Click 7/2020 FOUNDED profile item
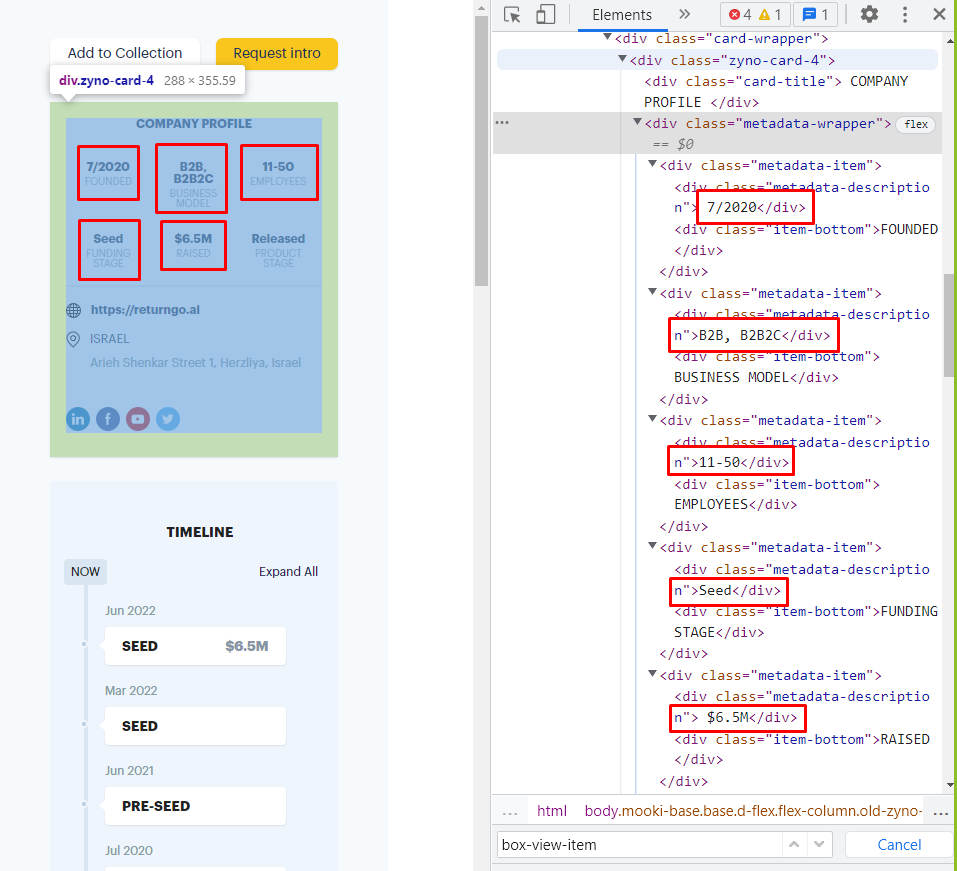This screenshot has height=871, width=957. (108, 173)
